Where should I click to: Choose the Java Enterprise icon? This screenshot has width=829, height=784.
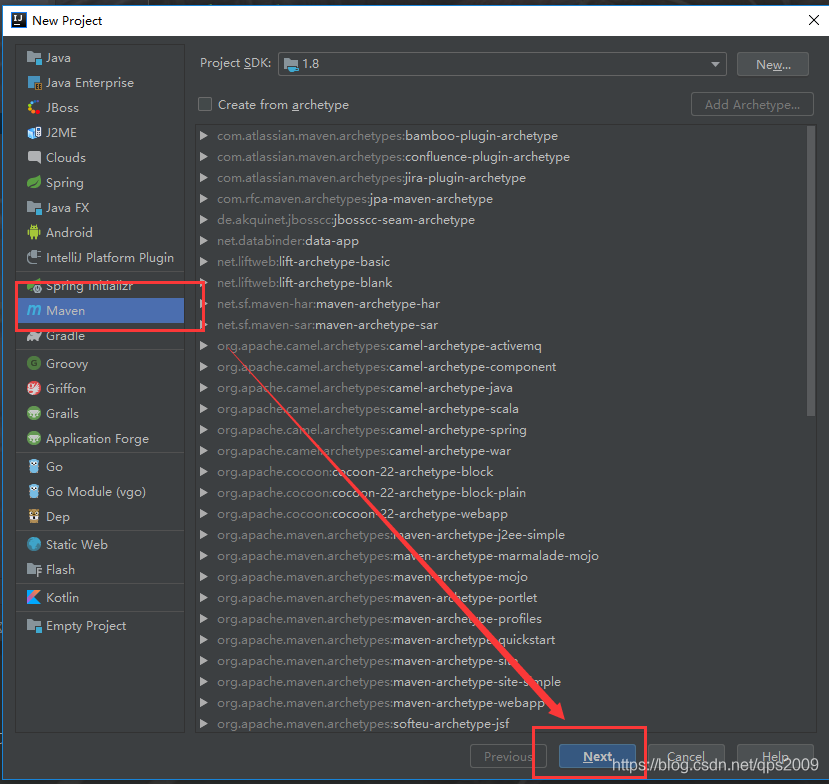click(34, 82)
